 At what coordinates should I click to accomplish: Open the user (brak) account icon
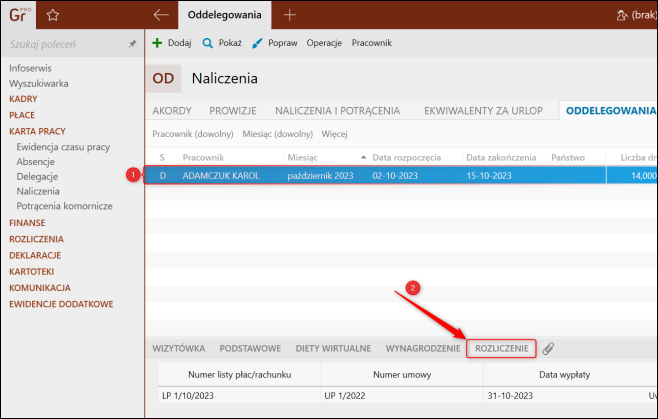(622, 16)
